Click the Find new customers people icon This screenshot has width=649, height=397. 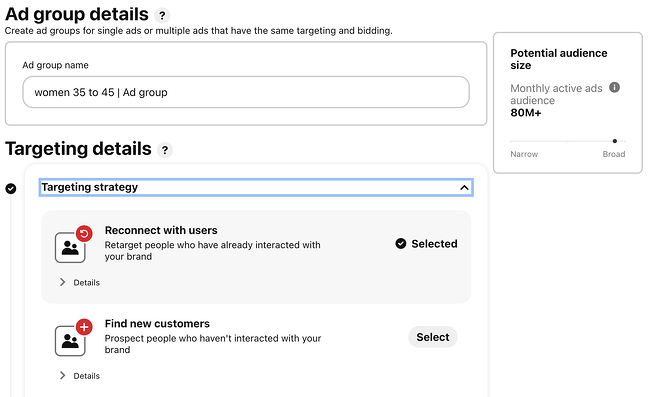click(x=70, y=341)
